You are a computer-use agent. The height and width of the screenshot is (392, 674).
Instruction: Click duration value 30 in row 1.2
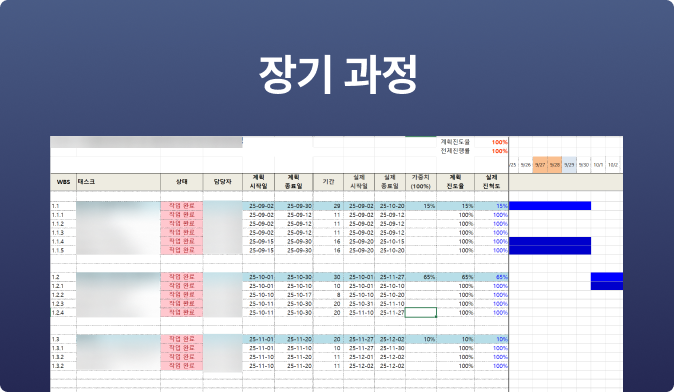coord(328,277)
